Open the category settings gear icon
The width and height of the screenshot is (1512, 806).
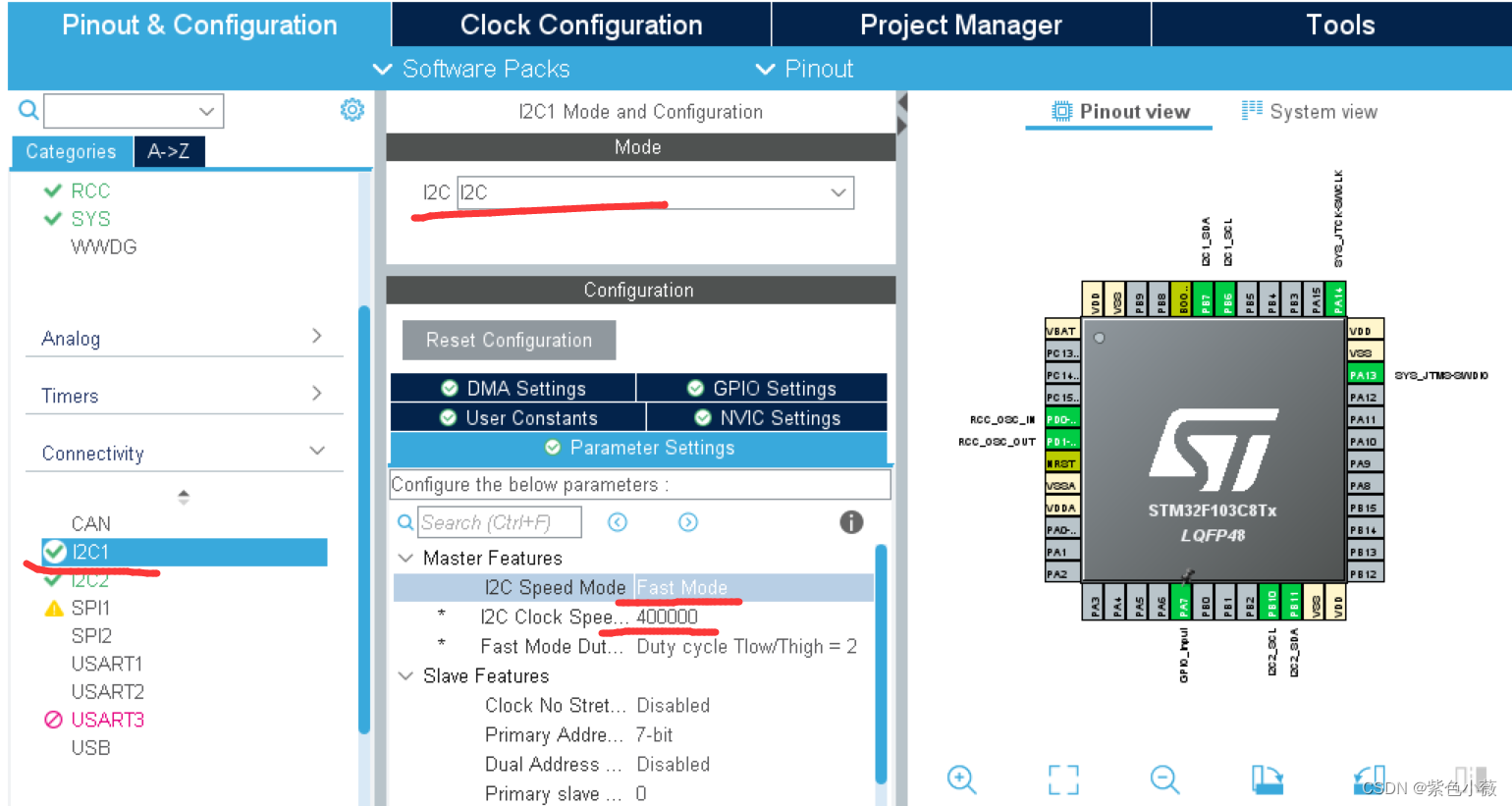click(351, 110)
